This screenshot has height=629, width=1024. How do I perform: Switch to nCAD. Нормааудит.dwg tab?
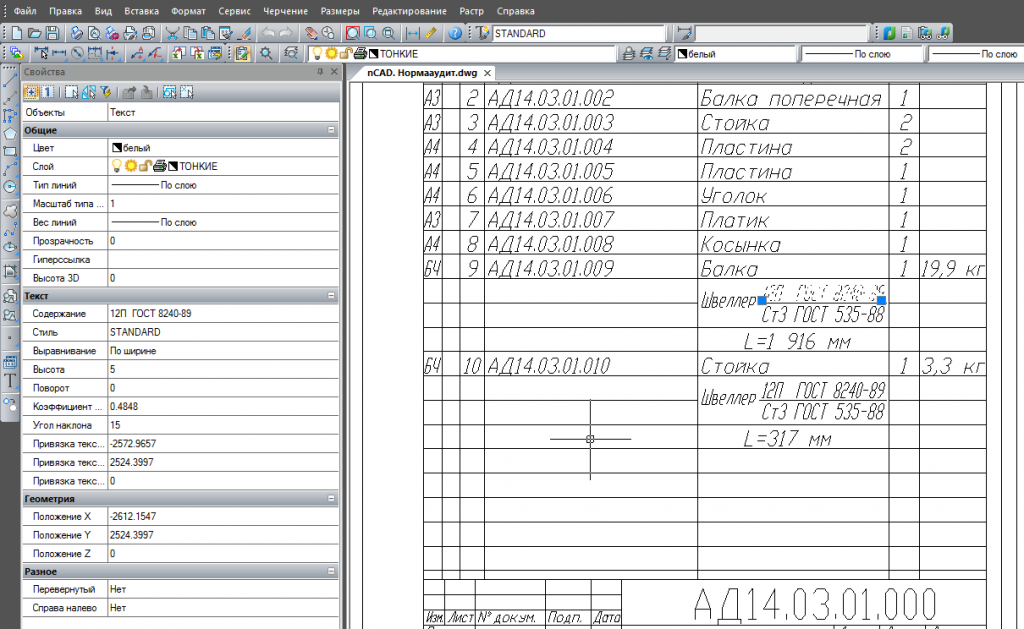pyautogui.click(x=422, y=73)
